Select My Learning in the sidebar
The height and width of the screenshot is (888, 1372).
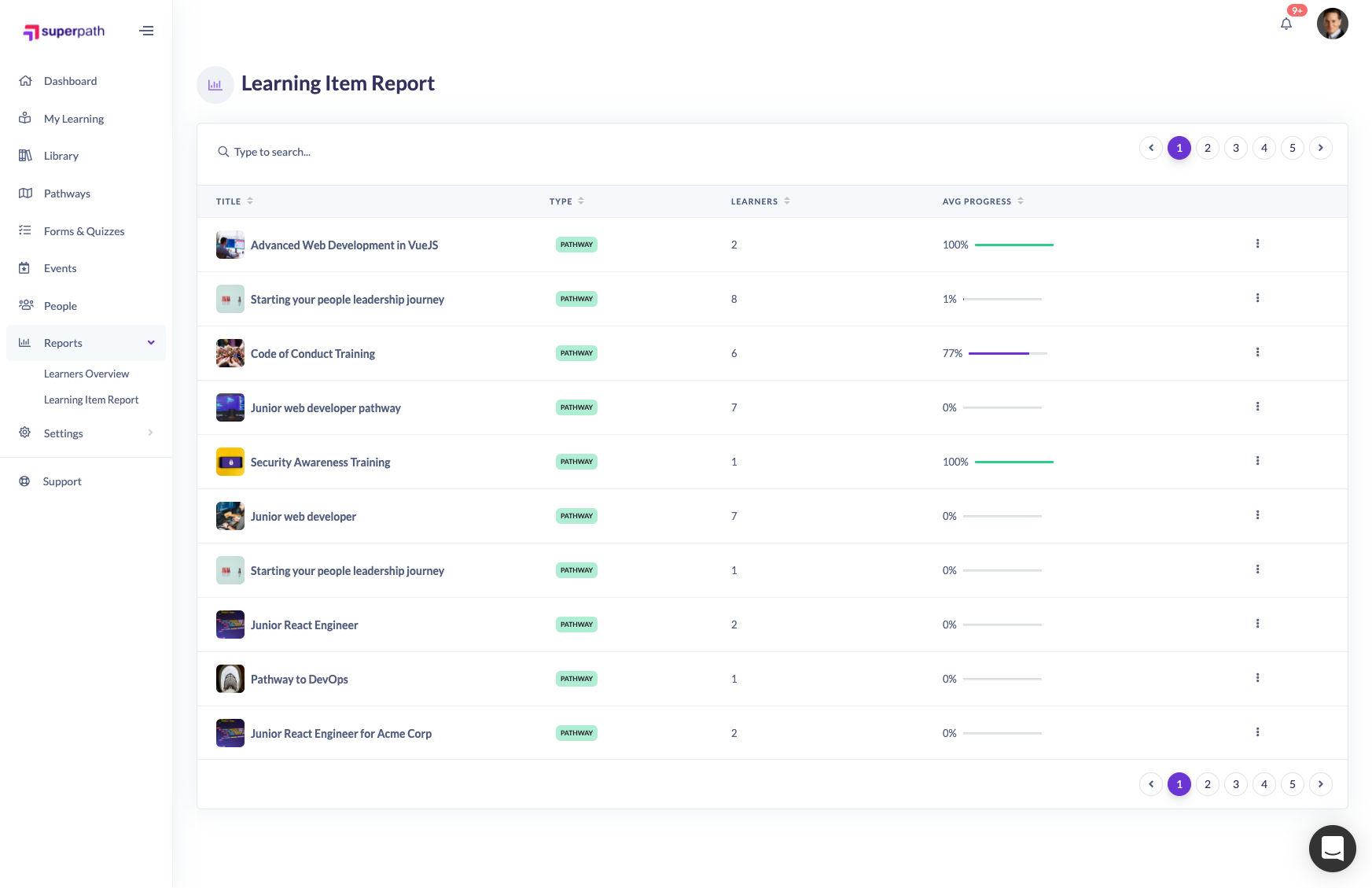[73, 118]
